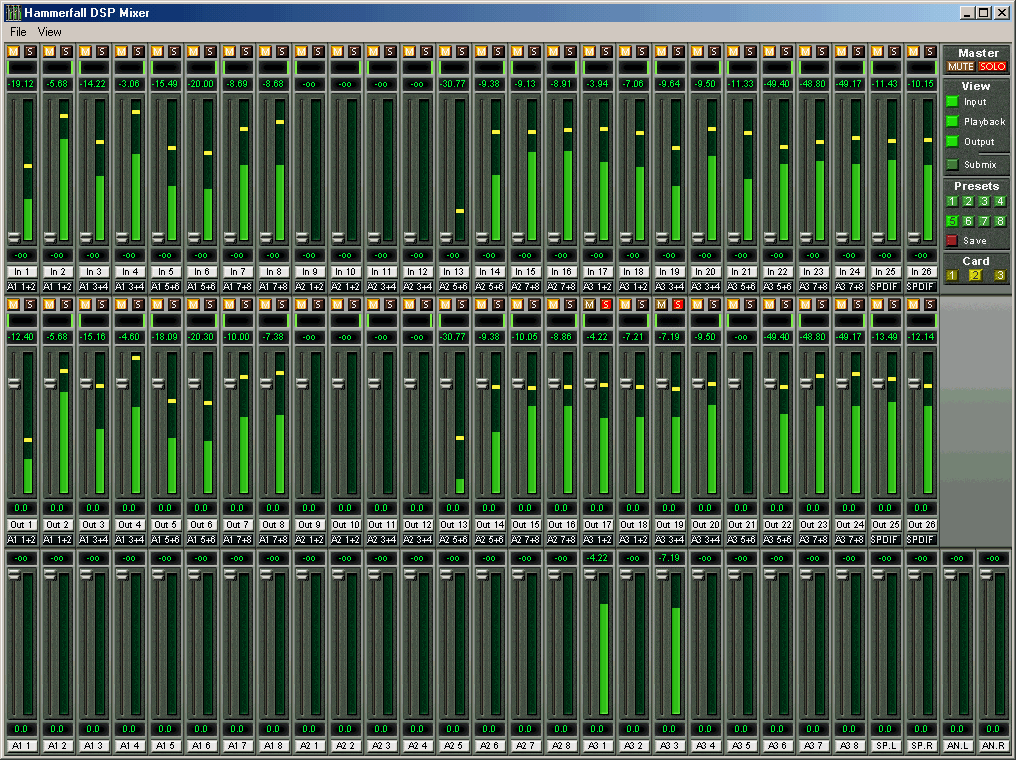The height and width of the screenshot is (760, 1016).
Task: Toggle Input view indicator
Action: (952, 101)
